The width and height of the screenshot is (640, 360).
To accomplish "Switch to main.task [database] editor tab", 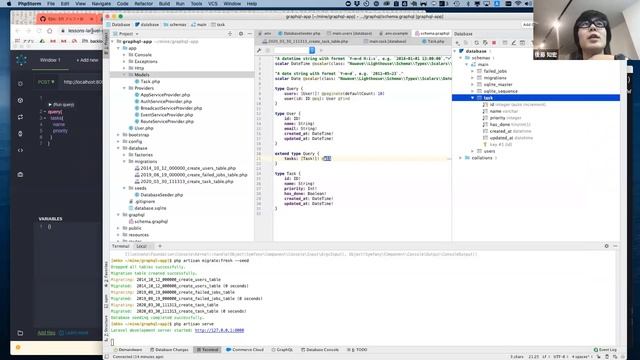I will pos(385,42).
